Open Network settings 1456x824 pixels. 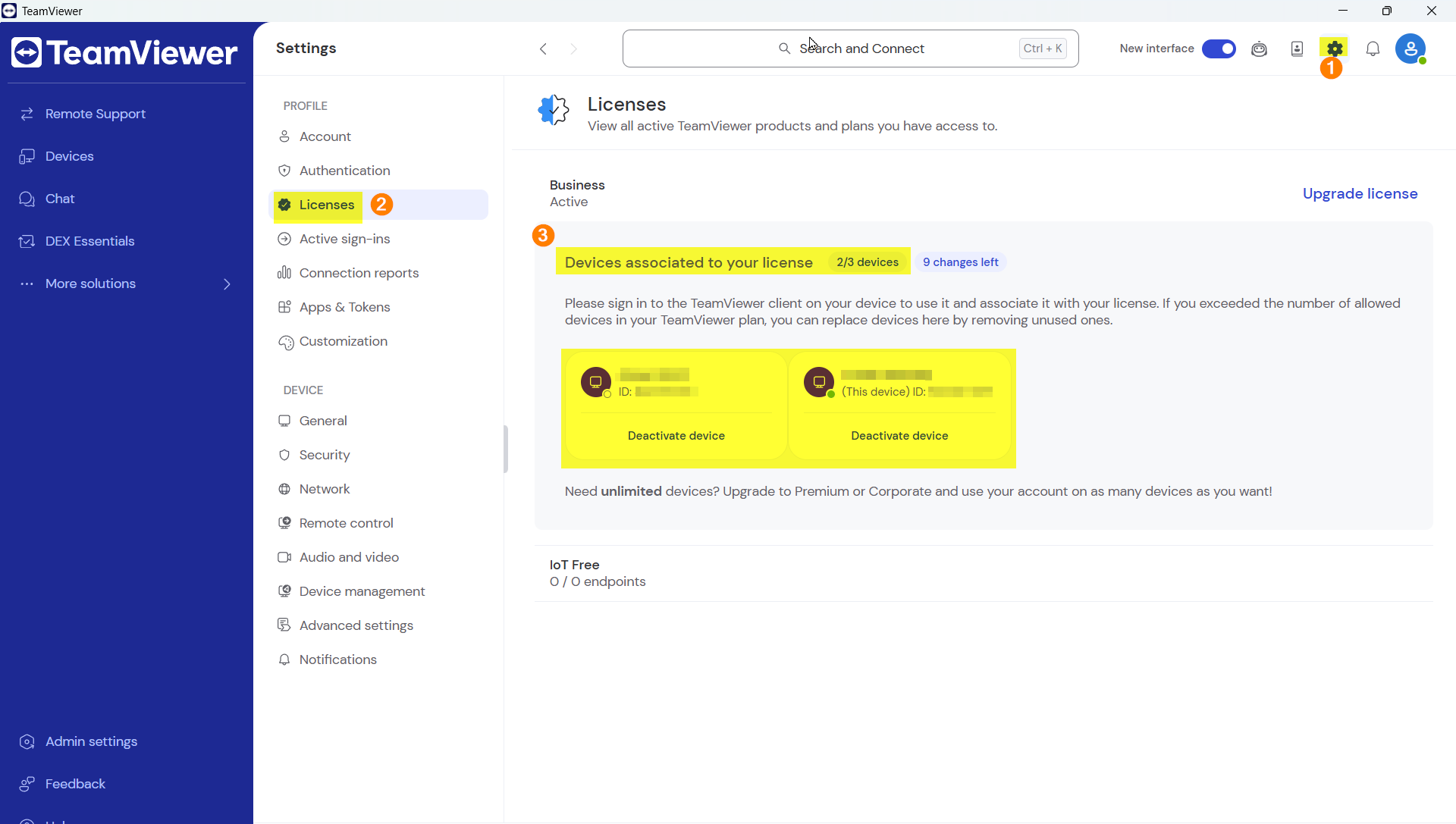379,489
